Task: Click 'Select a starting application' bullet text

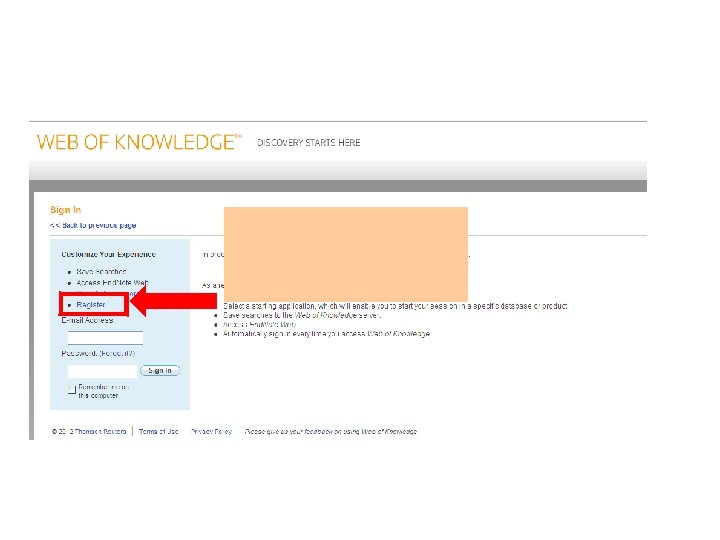Action: [x=395, y=306]
